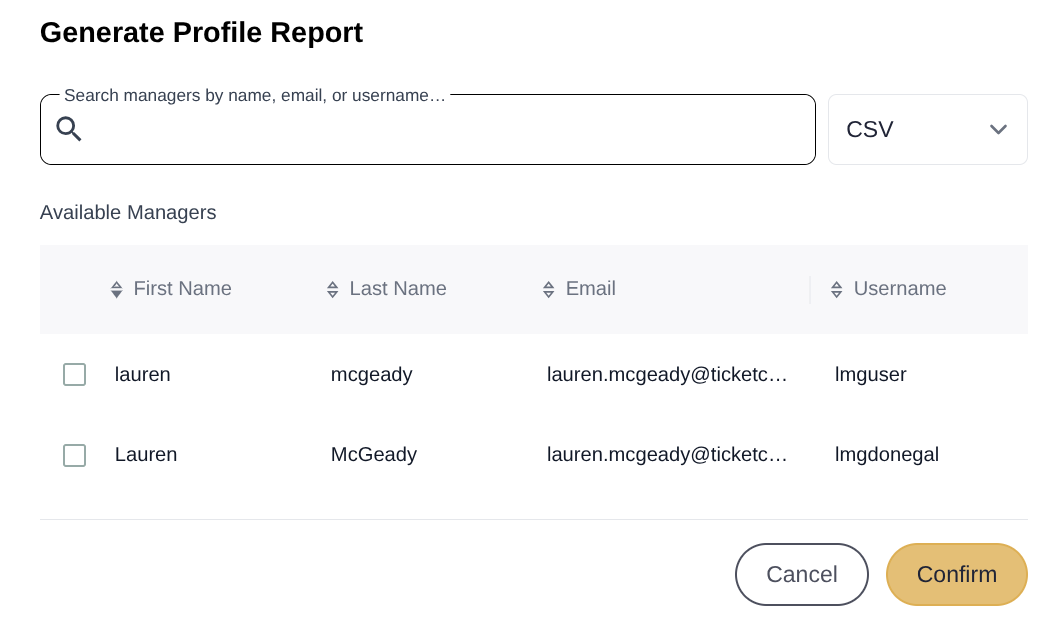Click divider between Email and Username columns
The height and width of the screenshot is (641, 1059).
810,289
